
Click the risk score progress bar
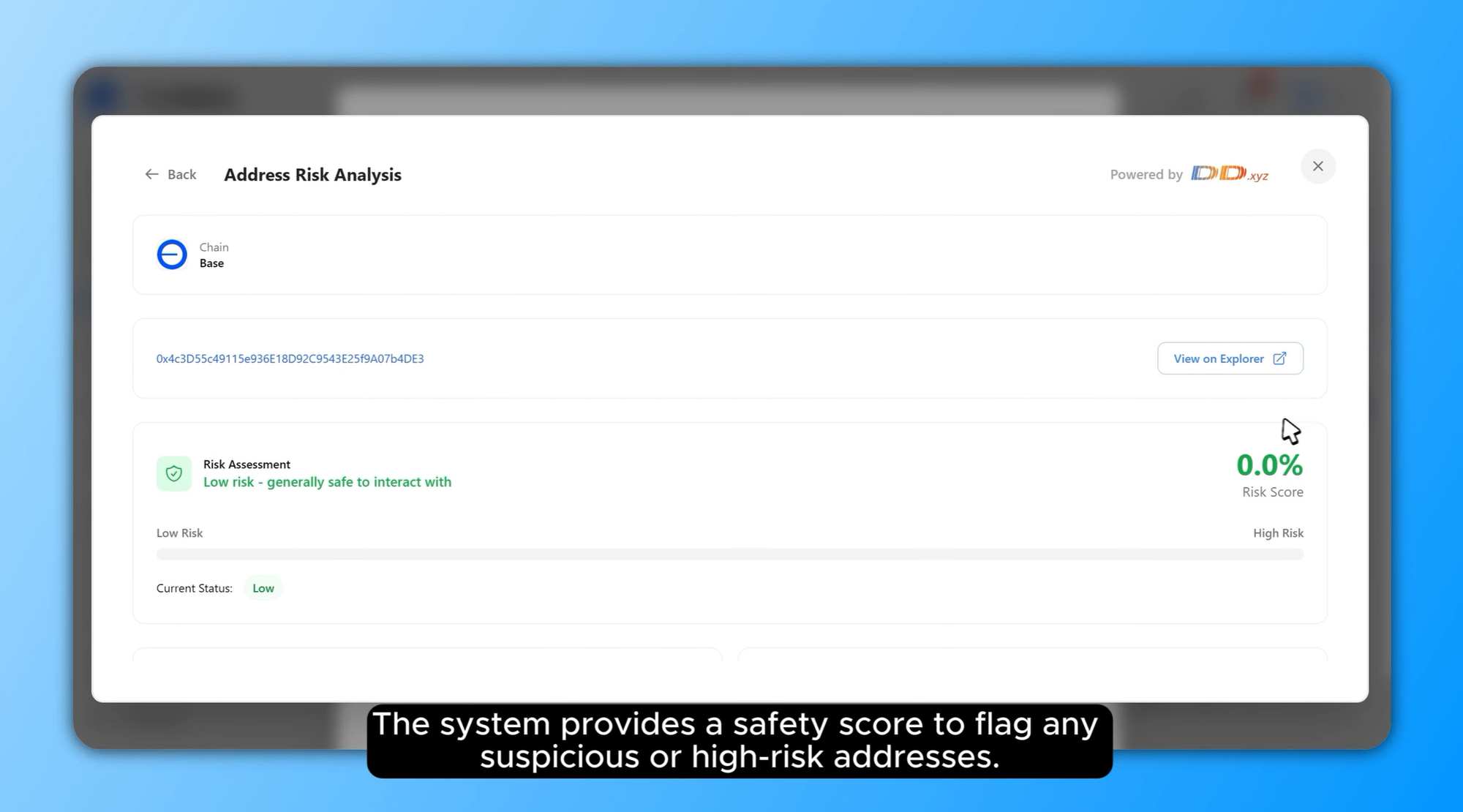[729, 554]
